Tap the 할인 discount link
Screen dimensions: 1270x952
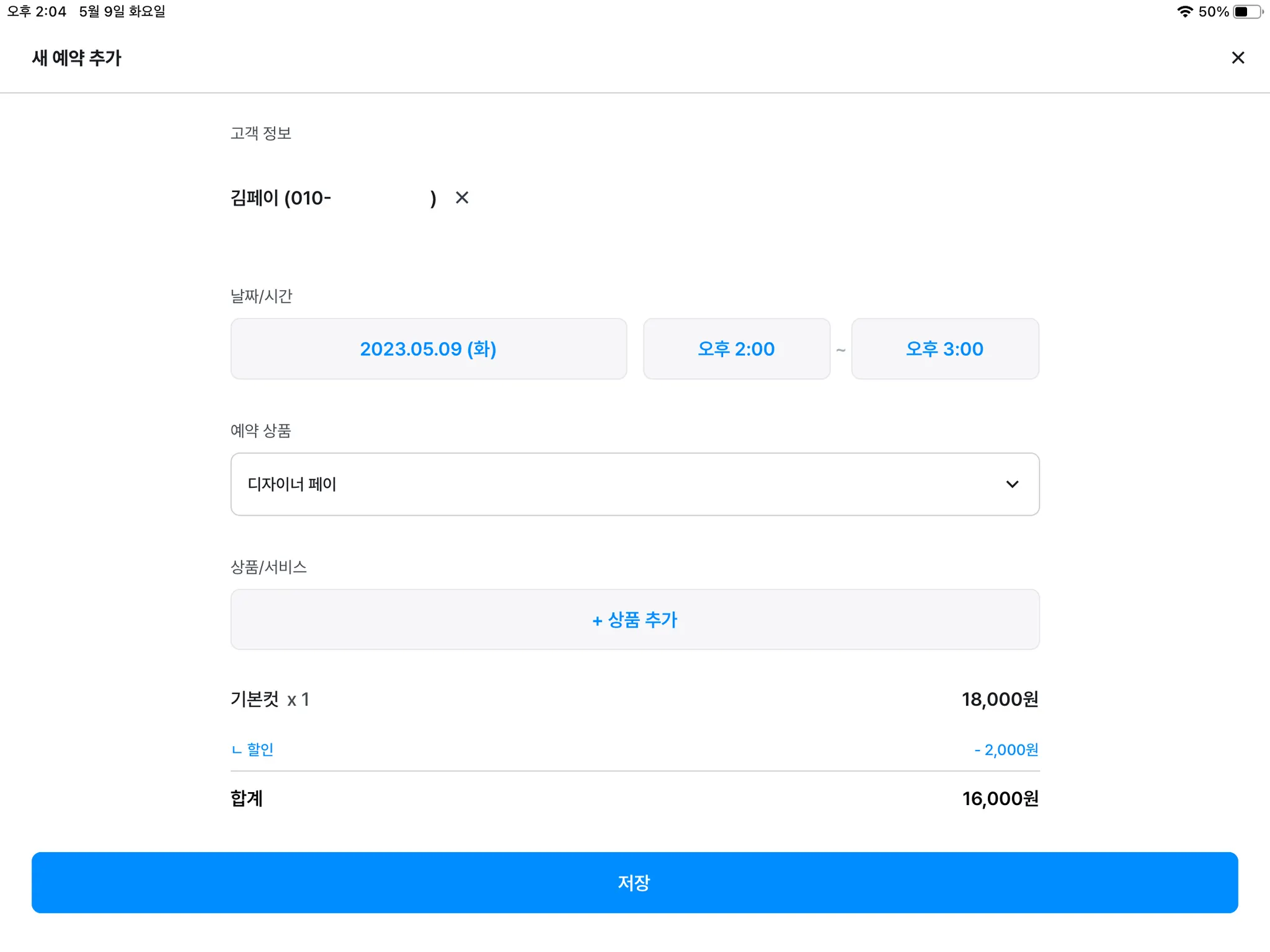point(260,749)
